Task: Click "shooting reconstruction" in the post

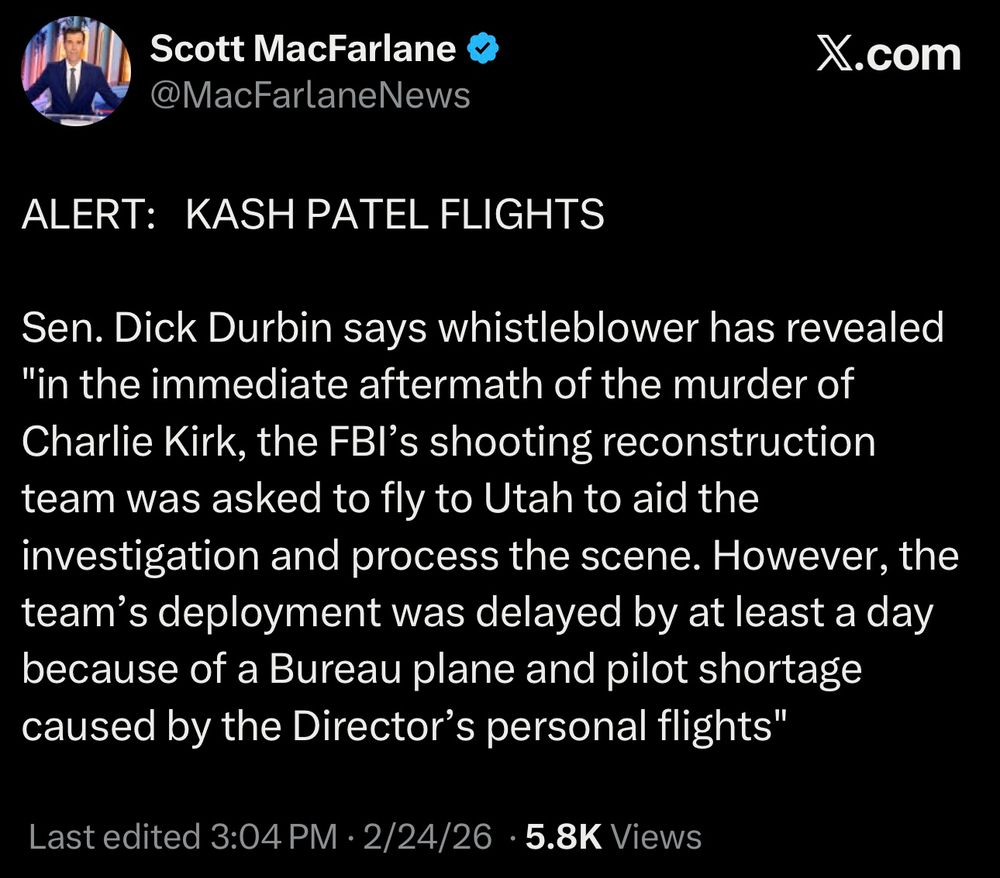Action: click(x=660, y=442)
